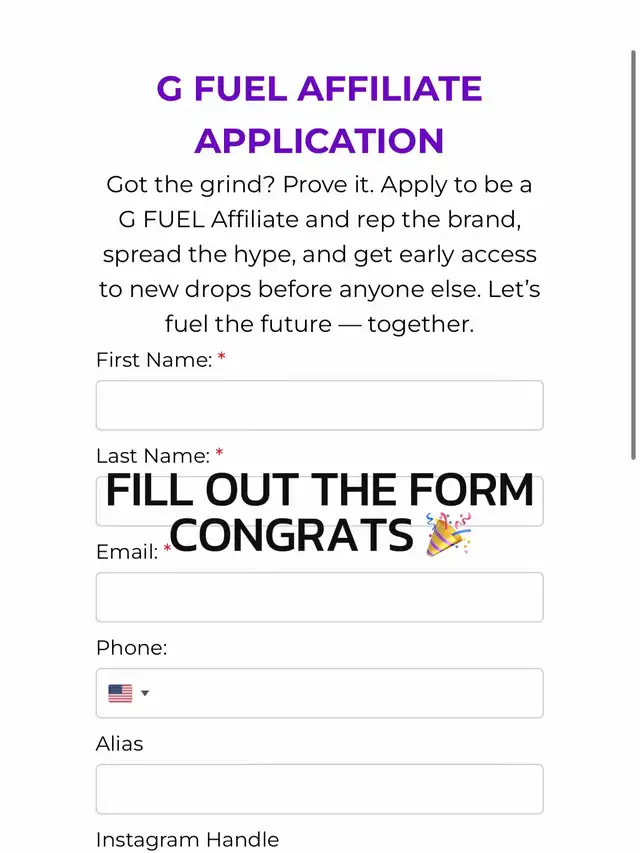Click the Instagram Handle label
The width and height of the screenshot is (640, 853).
tap(187, 840)
